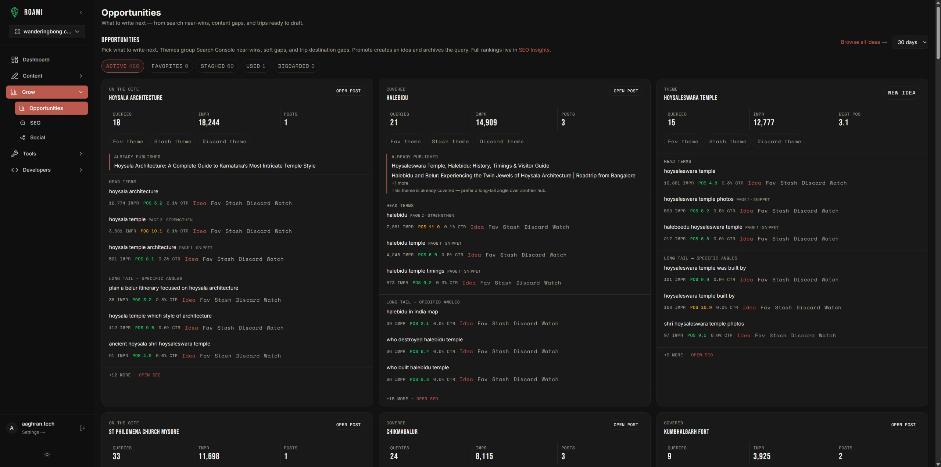Click the Developers code icon
Image resolution: width=941 pixels, height=467 pixels.
tap(14, 170)
